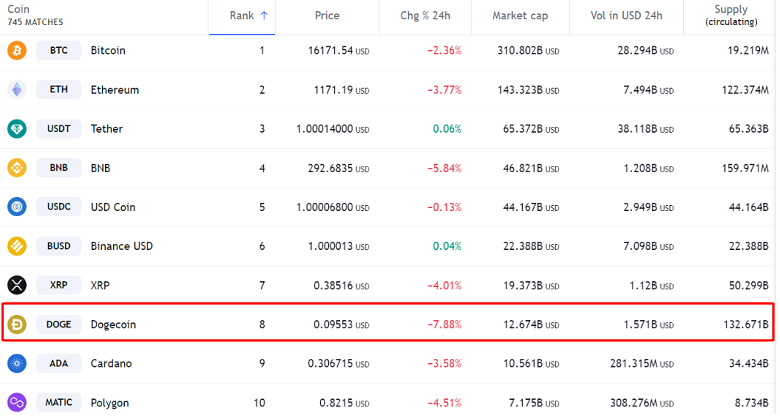Image resolution: width=780 pixels, height=419 pixels.
Task: Sort by Market cap column header
Action: [519, 16]
